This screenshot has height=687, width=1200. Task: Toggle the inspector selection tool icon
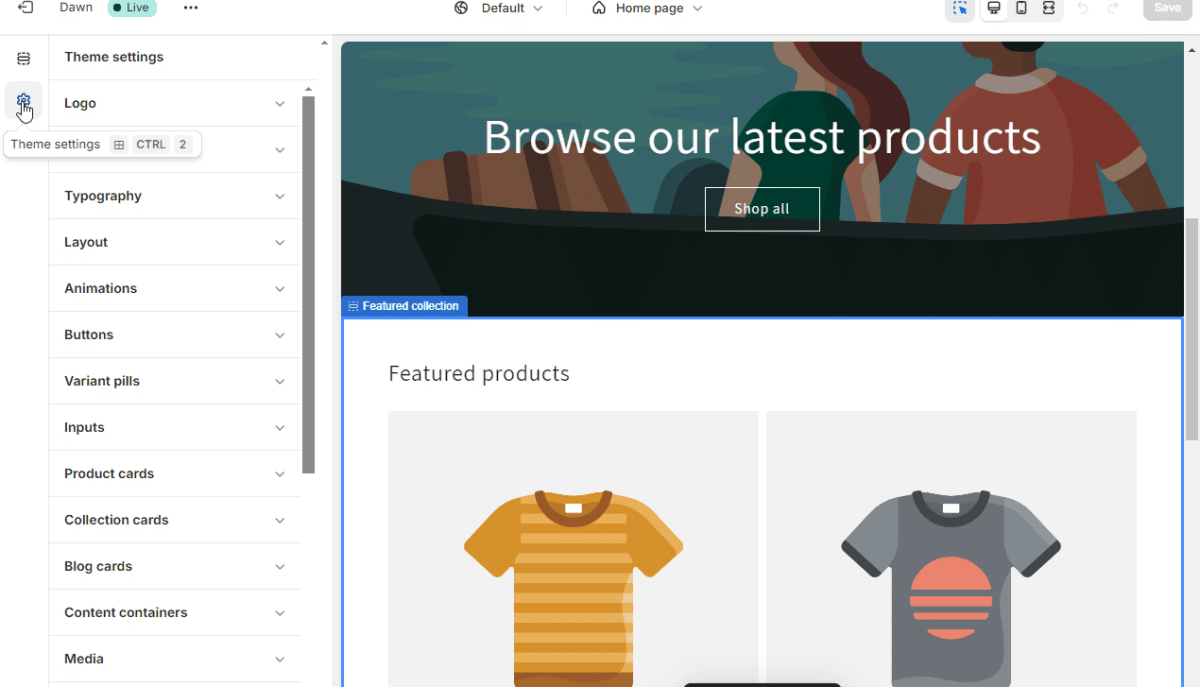point(960,8)
